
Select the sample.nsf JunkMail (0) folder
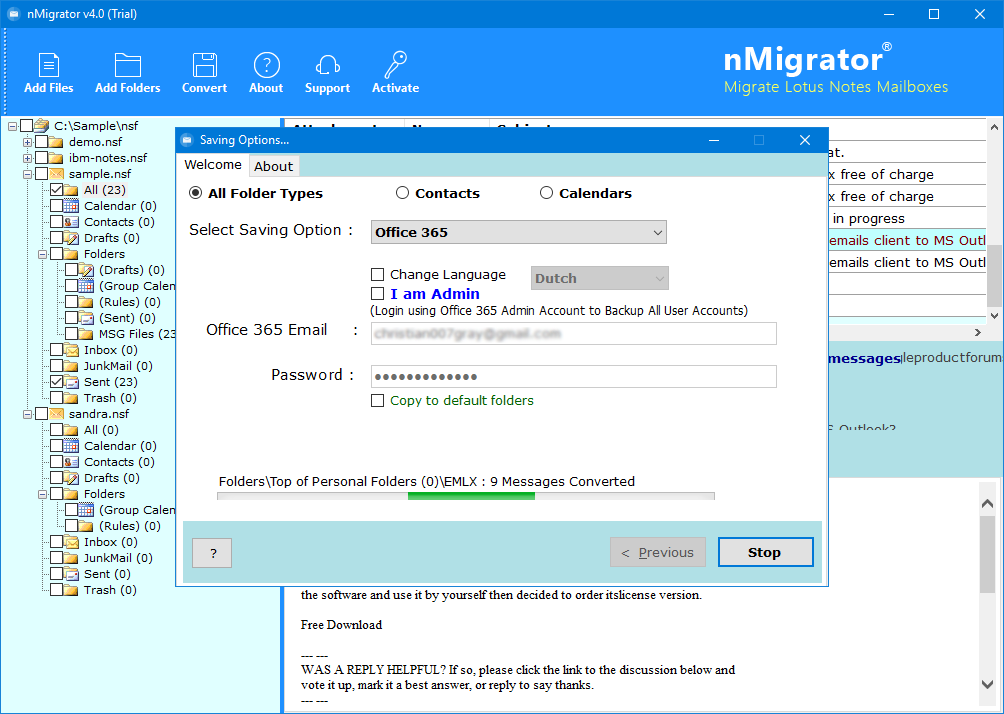118,366
